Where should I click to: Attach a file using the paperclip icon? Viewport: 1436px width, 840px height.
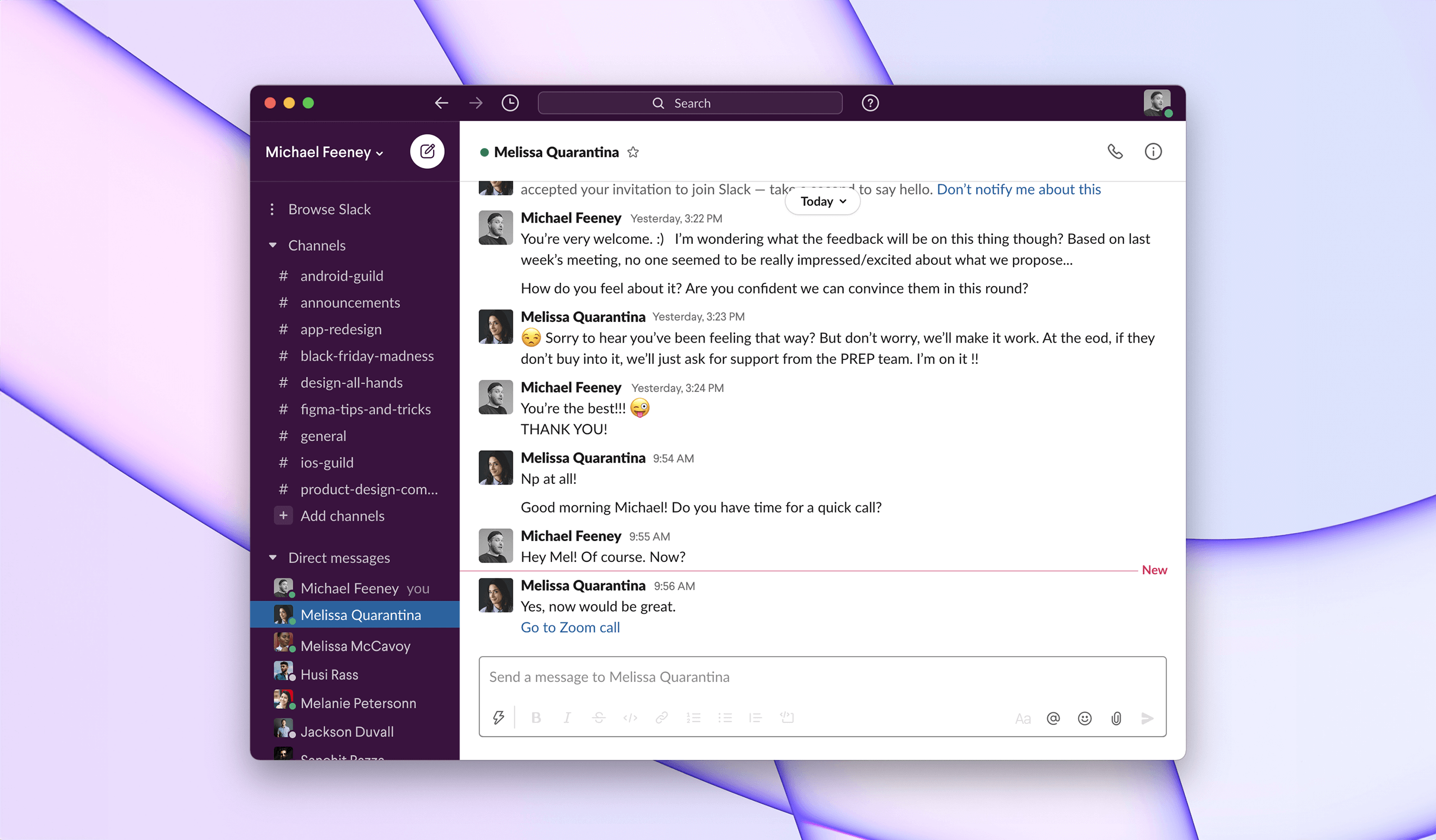pyautogui.click(x=1116, y=718)
